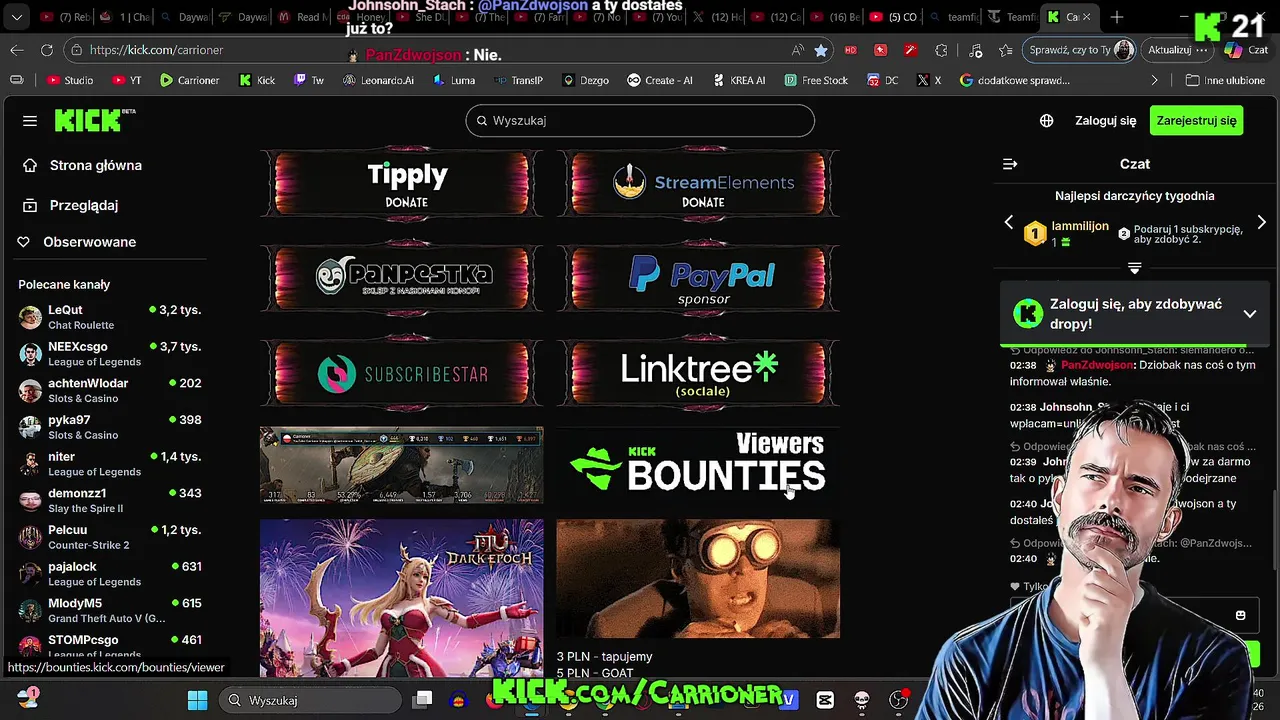Toggle favorite star in address bar
The height and width of the screenshot is (720, 1280).
pos(821,50)
